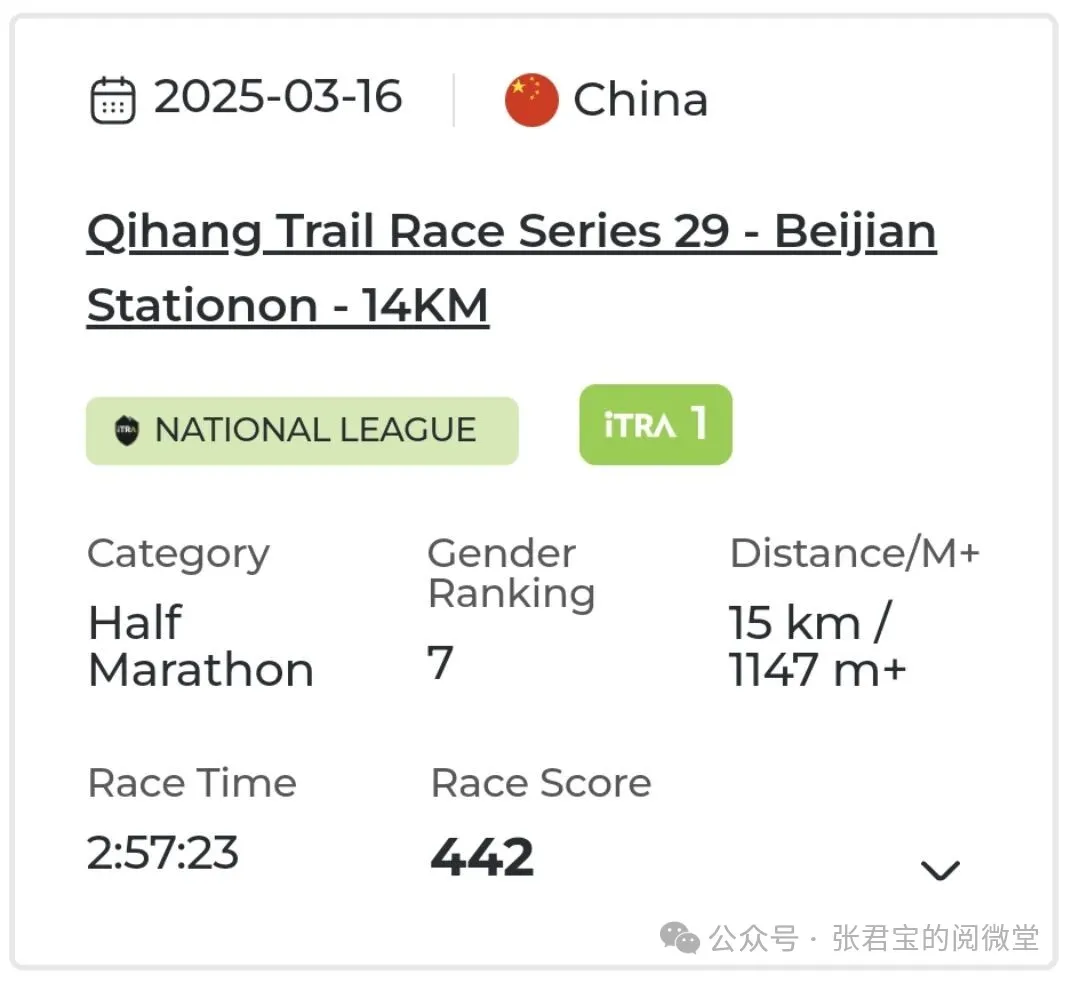
Task: Select the 2025-03-16 date text
Action: click(x=278, y=98)
